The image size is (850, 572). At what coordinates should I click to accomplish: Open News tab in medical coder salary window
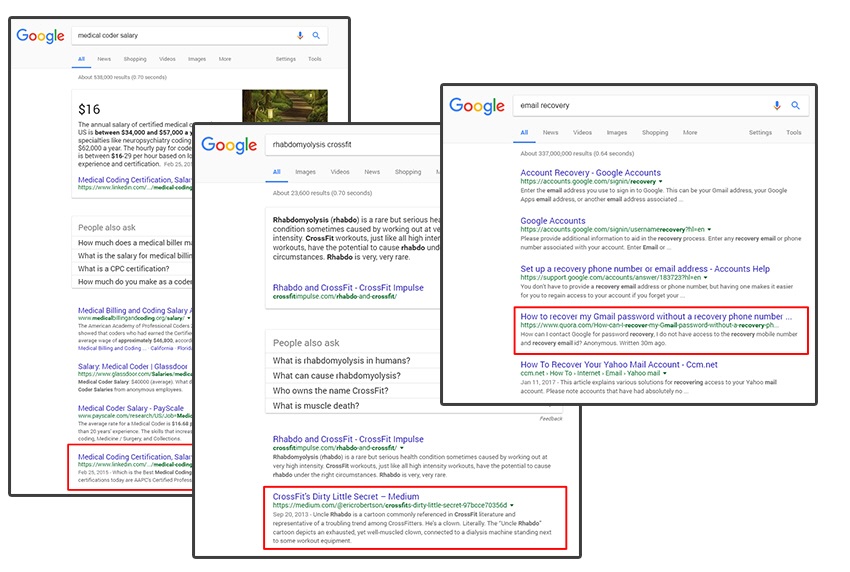(x=104, y=59)
